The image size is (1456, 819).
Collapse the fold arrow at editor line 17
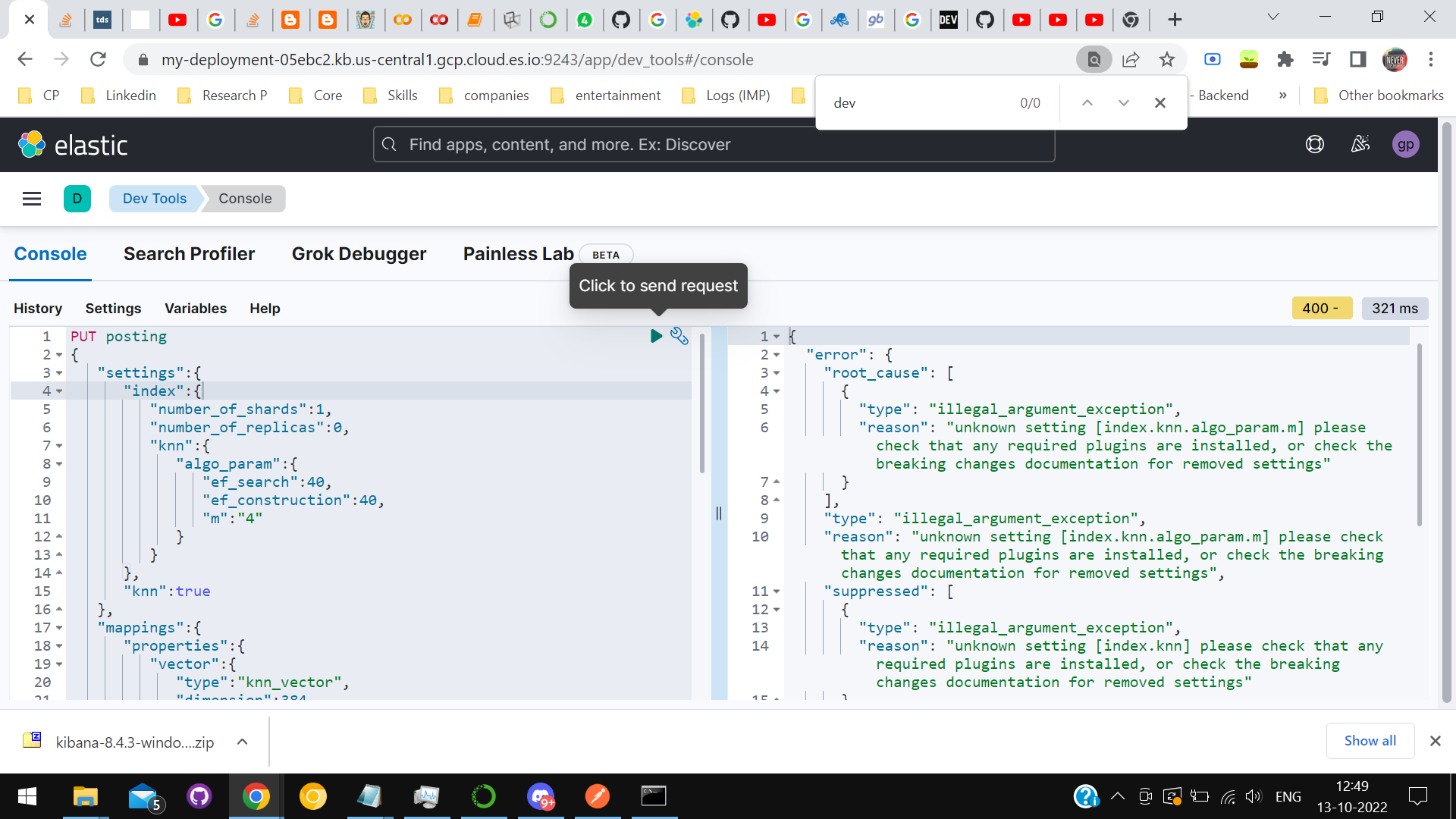pyautogui.click(x=59, y=628)
